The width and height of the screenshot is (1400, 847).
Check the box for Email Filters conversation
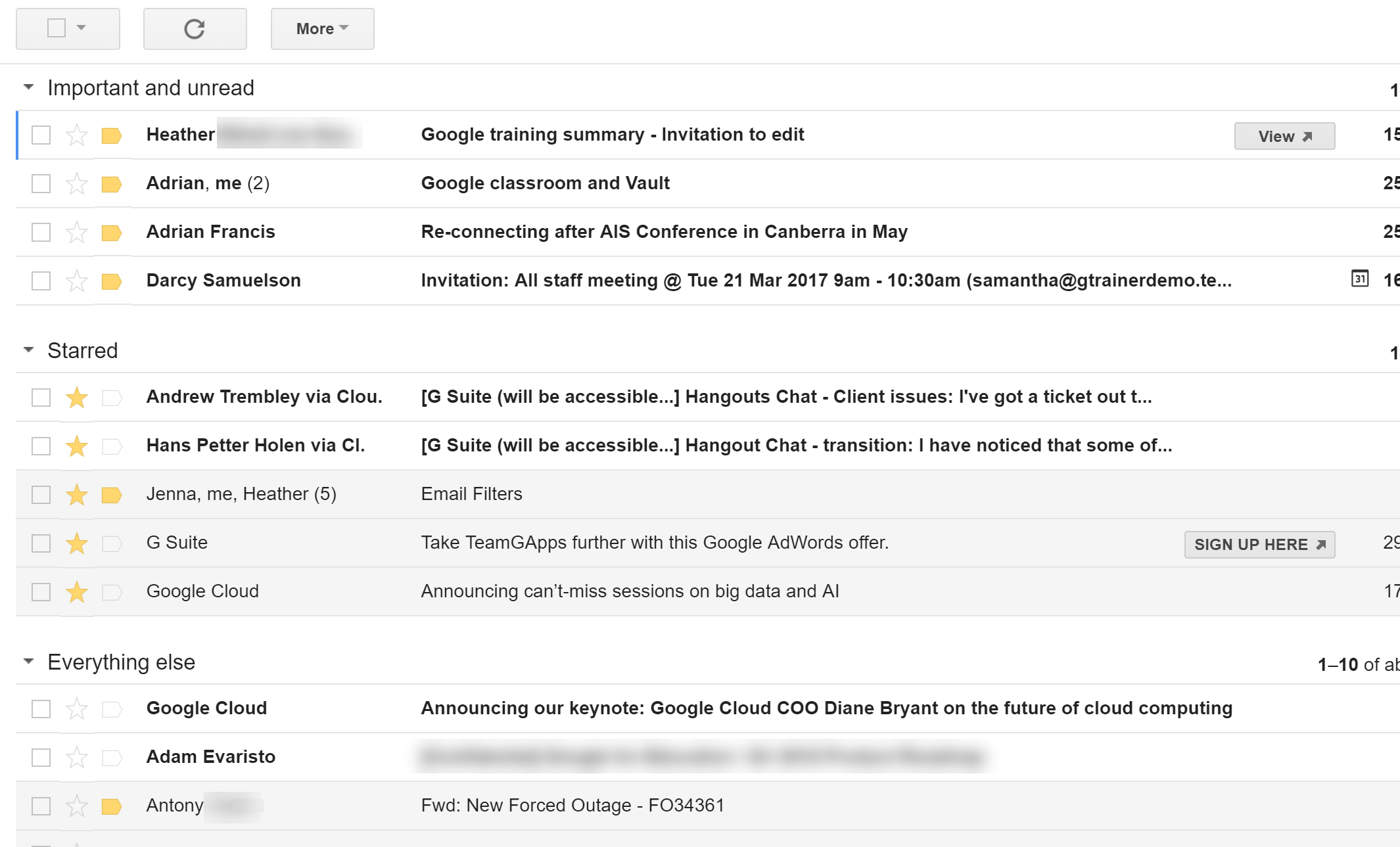pos(41,495)
